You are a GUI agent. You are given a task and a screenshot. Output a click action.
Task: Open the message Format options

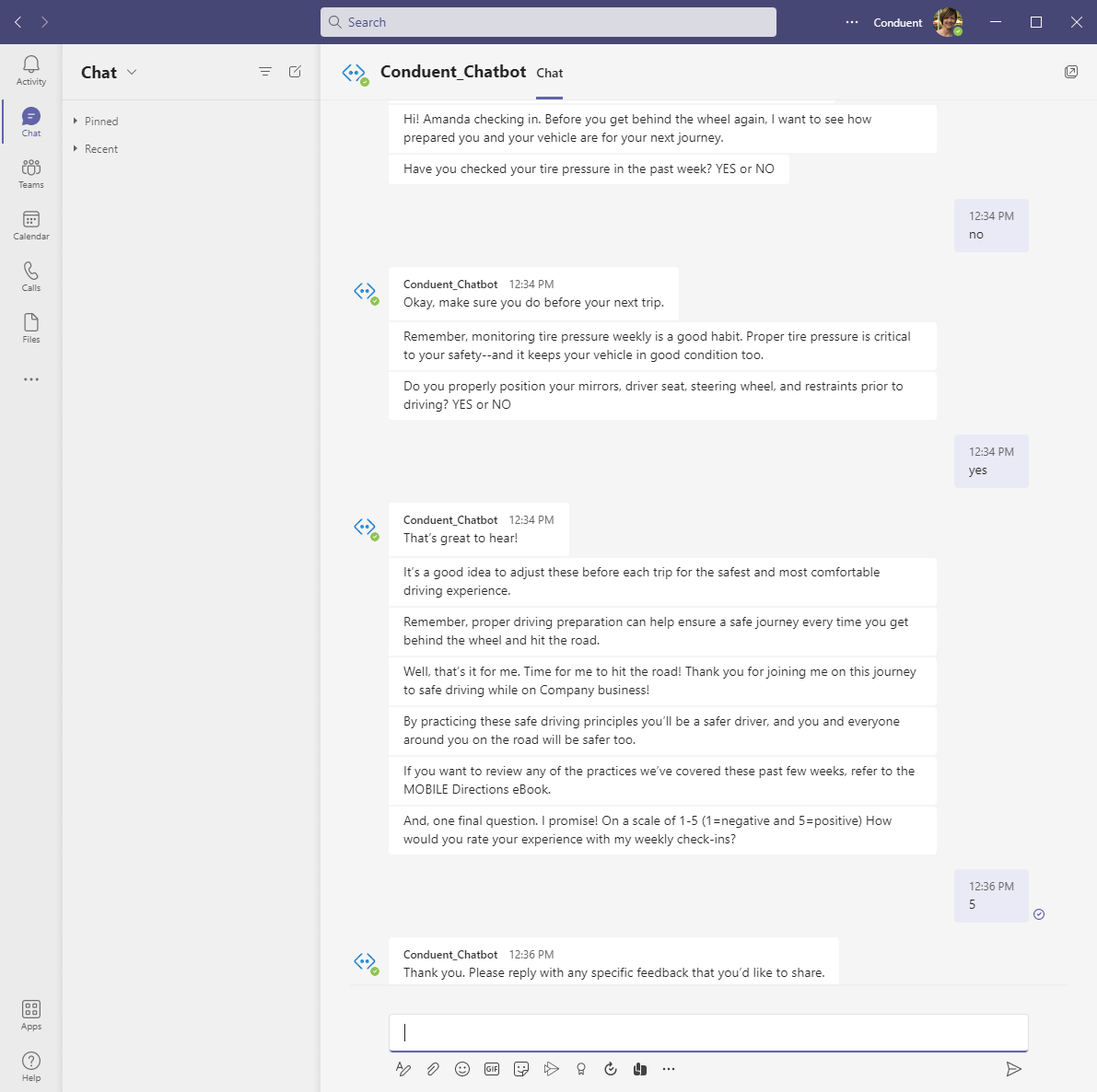(403, 1069)
